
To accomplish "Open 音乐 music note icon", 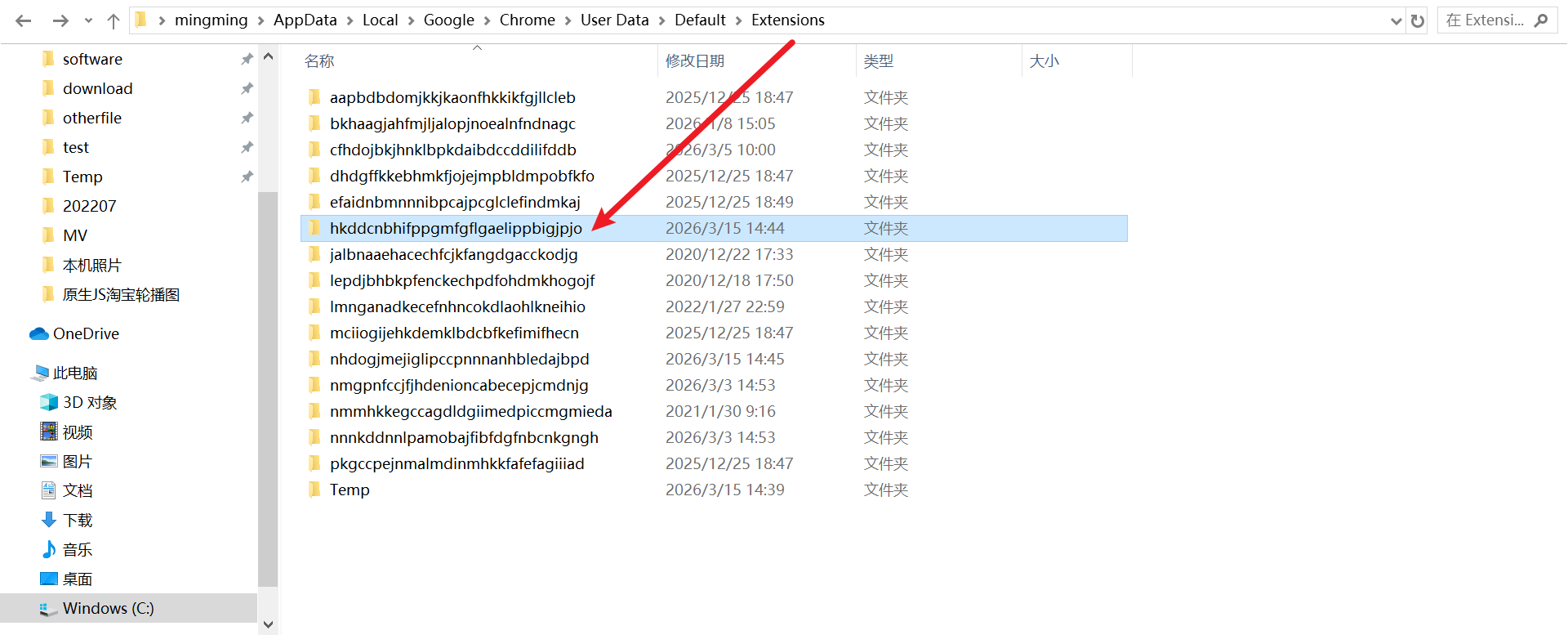I will pos(49,549).
